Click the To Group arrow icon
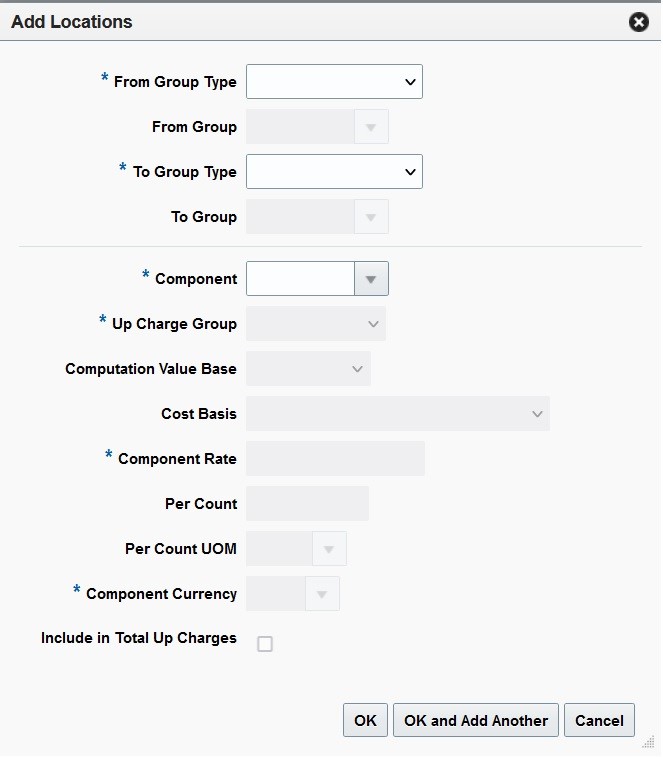The height and width of the screenshot is (757, 663). pyautogui.click(x=371, y=217)
